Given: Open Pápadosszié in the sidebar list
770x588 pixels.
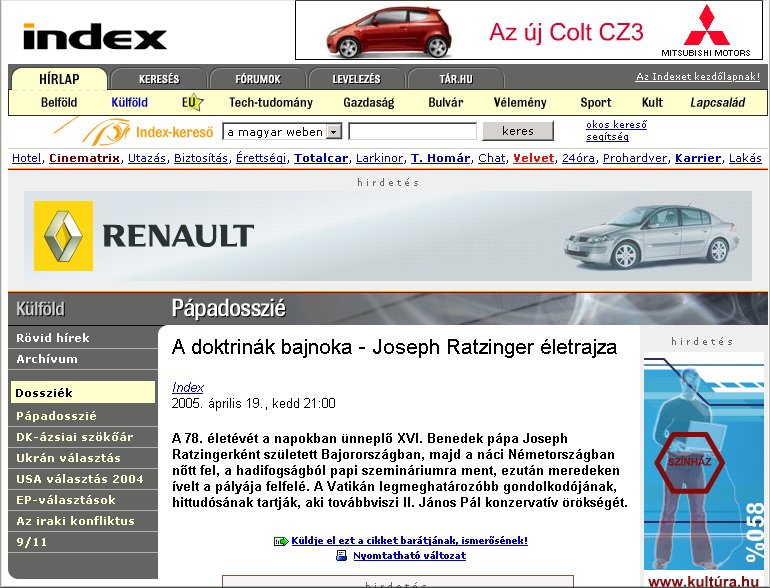Looking at the screenshot, I should coord(82,416).
